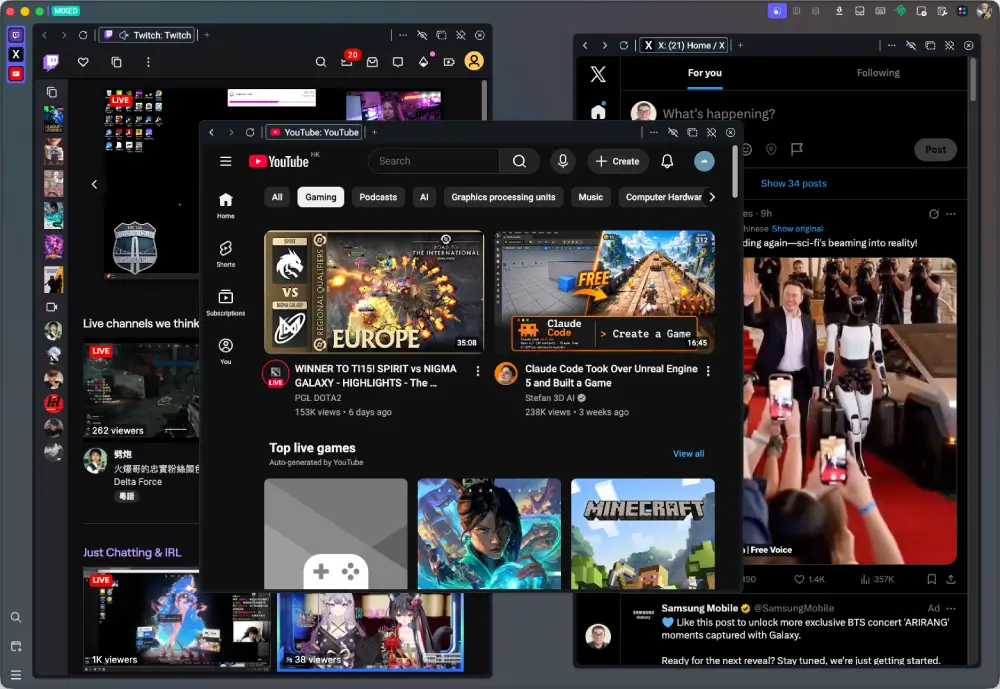Viewport: 1000px width, 689px height.
Task: Open Subscriptions in the YouTube sidebar
Action: click(x=226, y=302)
